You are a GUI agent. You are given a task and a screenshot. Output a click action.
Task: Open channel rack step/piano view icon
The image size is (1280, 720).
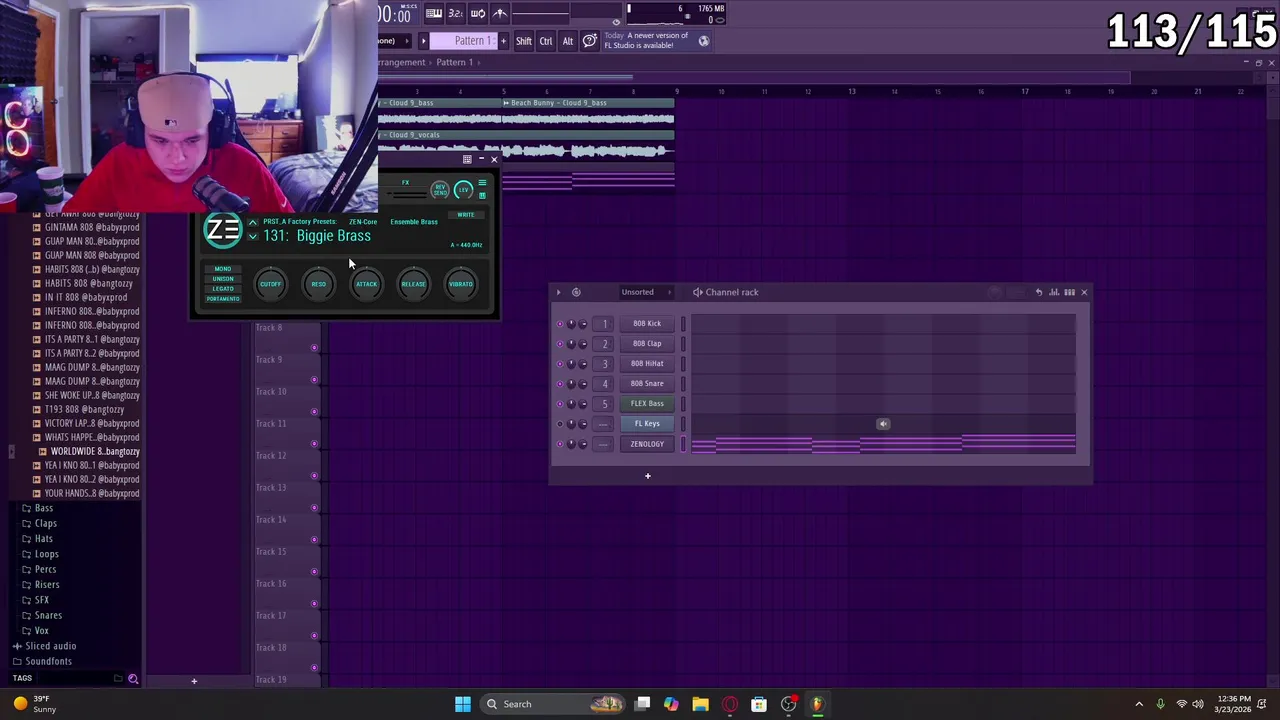(x=1069, y=292)
